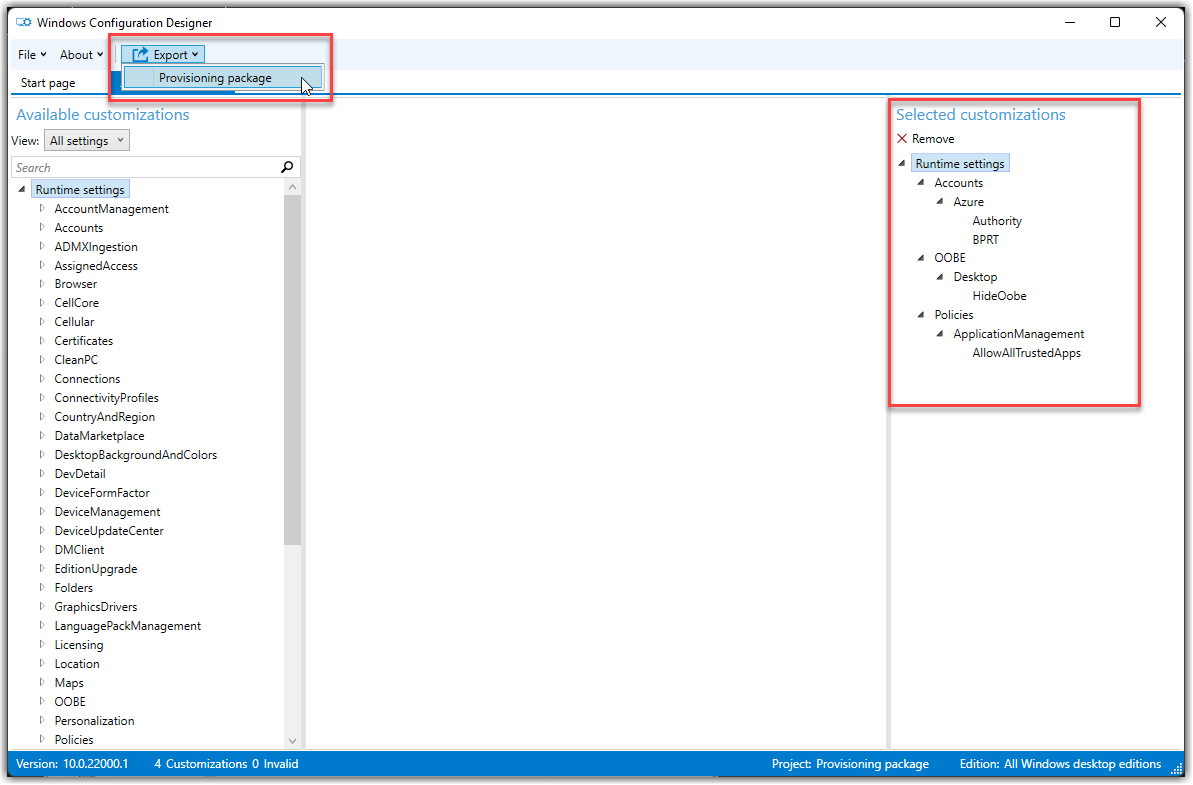
Task: Expand the Browser node arrow
Action: click(x=42, y=283)
